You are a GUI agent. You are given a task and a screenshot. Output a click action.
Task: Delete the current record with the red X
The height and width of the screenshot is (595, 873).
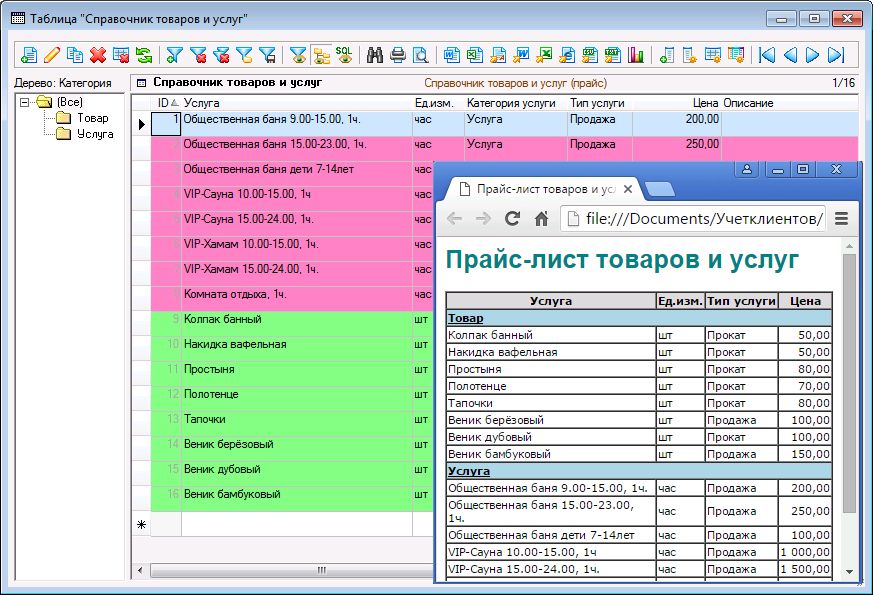point(98,55)
